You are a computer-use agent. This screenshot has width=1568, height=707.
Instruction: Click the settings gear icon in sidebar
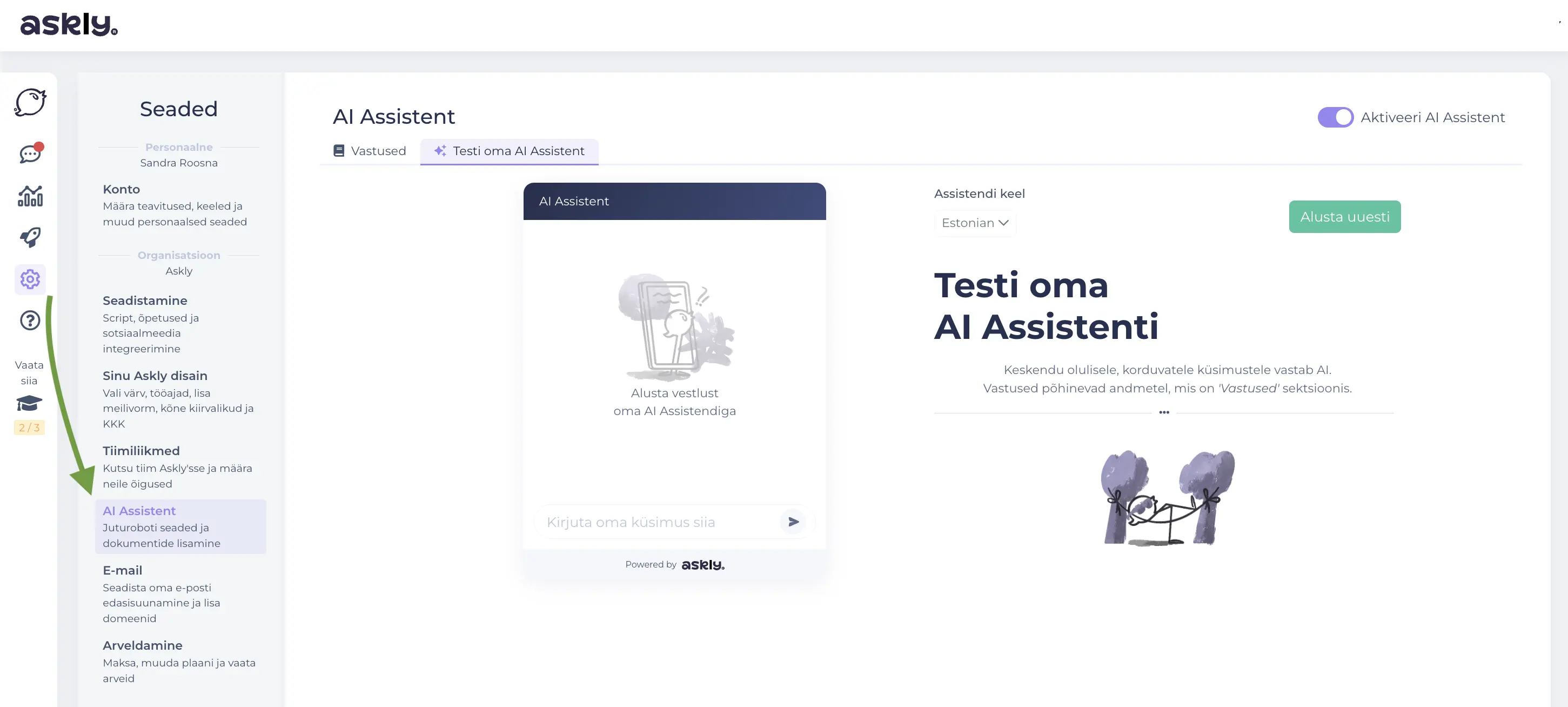pos(29,279)
